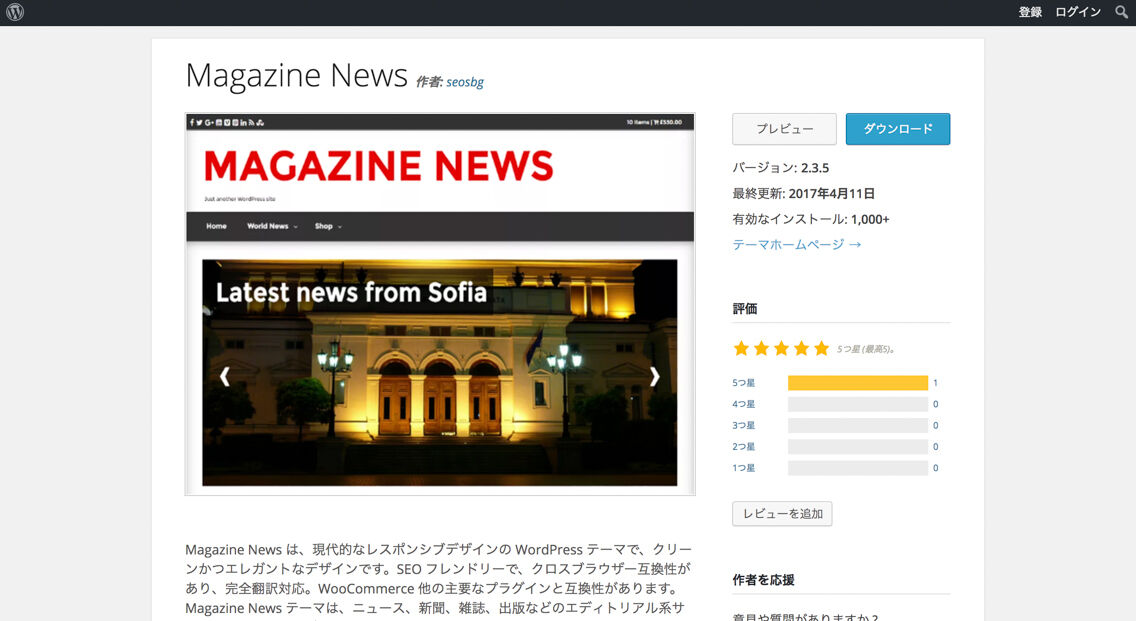Screen dimensions: 1136x621
Task: Click the theme screenshot slider image
Action: click(x=440, y=372)
